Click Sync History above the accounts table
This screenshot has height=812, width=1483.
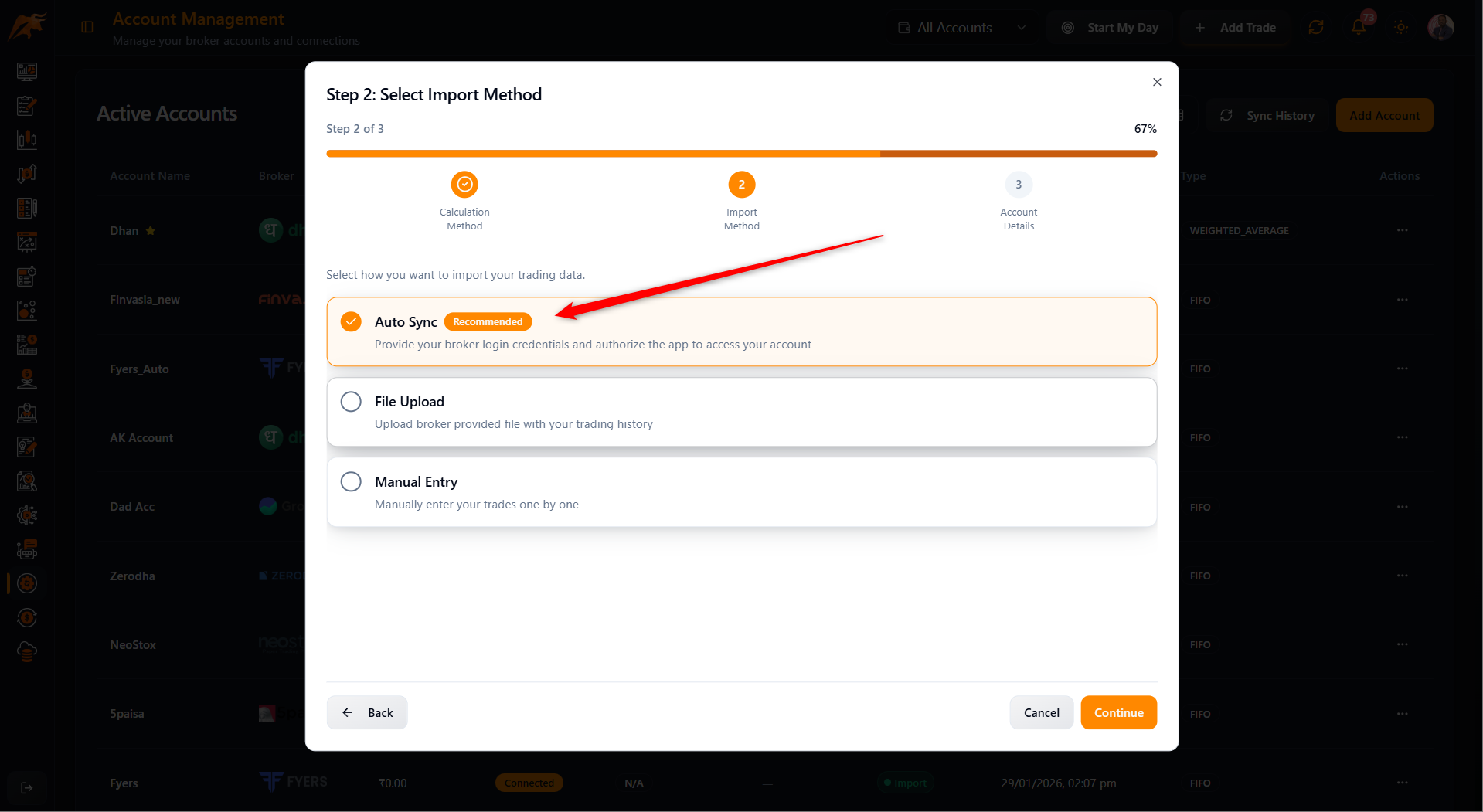[1267, 114]
